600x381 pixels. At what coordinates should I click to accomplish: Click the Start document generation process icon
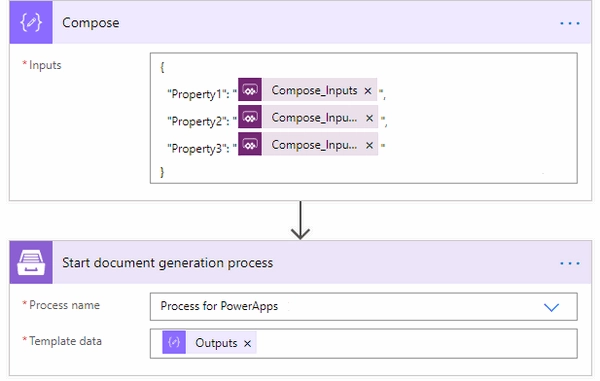[x=31, y=262]
